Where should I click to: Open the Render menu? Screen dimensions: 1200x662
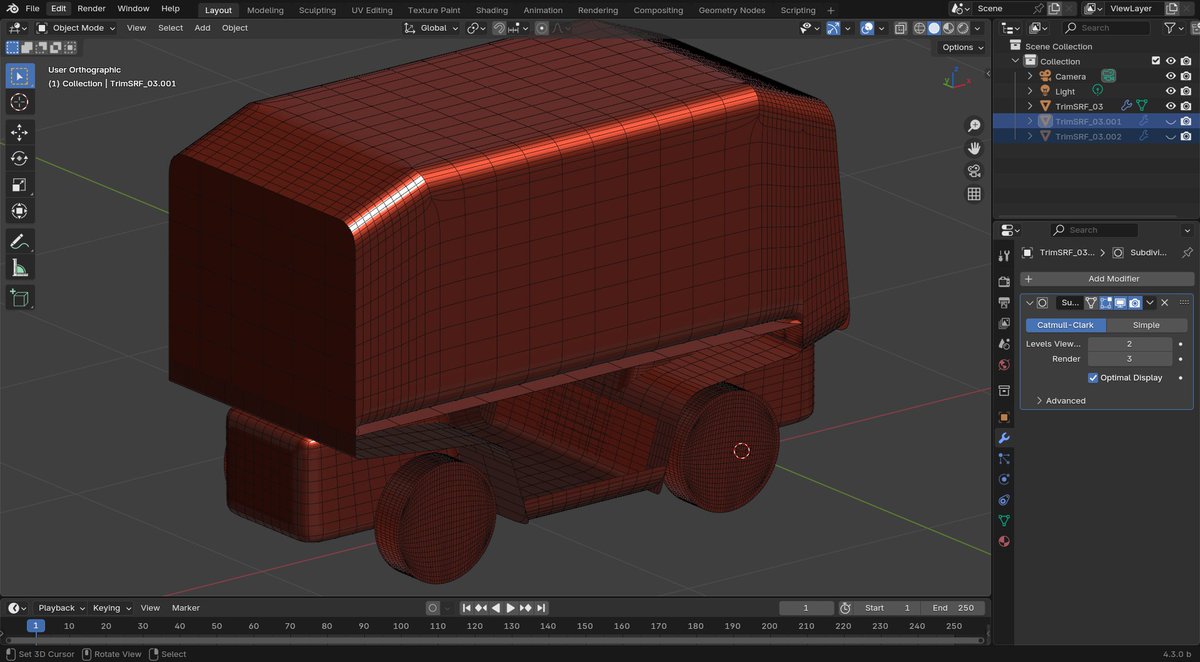[91, 8]
